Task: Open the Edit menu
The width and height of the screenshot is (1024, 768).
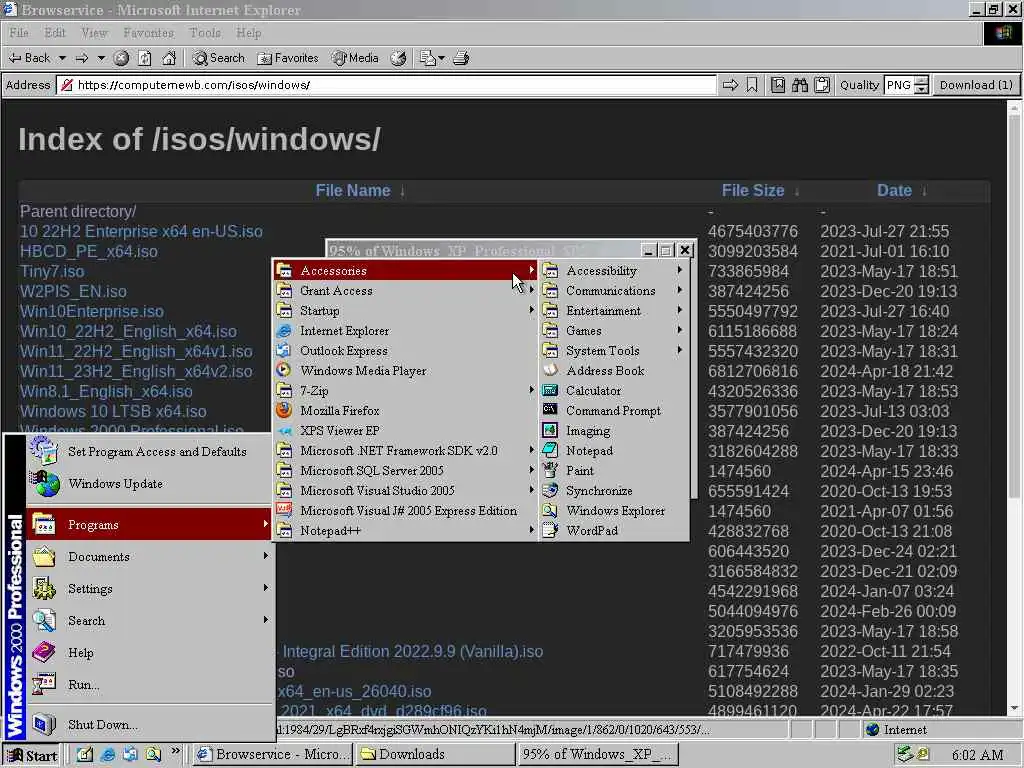Action: pos(55,33)
